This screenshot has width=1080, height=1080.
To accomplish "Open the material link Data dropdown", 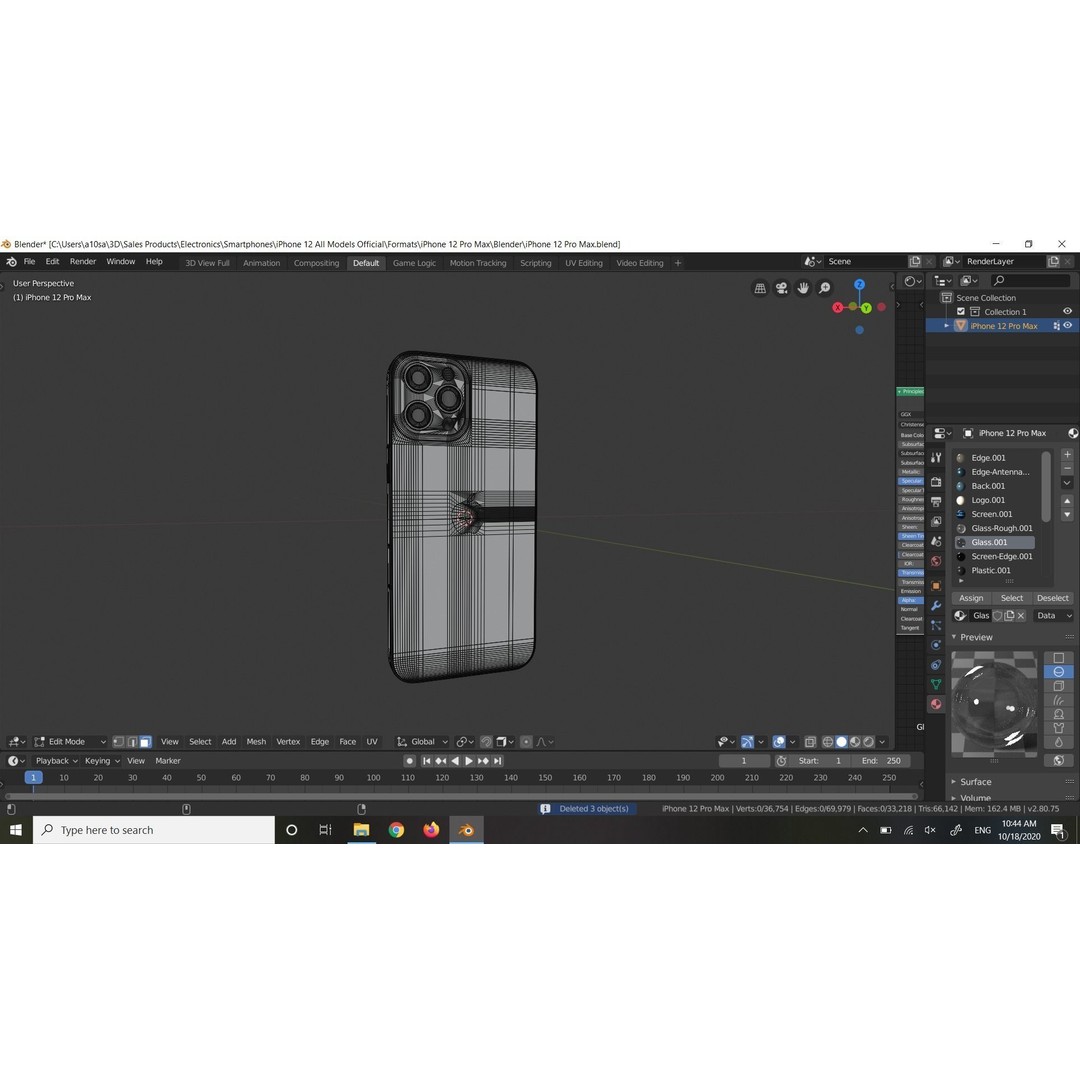I will [x=1052, y=616].
